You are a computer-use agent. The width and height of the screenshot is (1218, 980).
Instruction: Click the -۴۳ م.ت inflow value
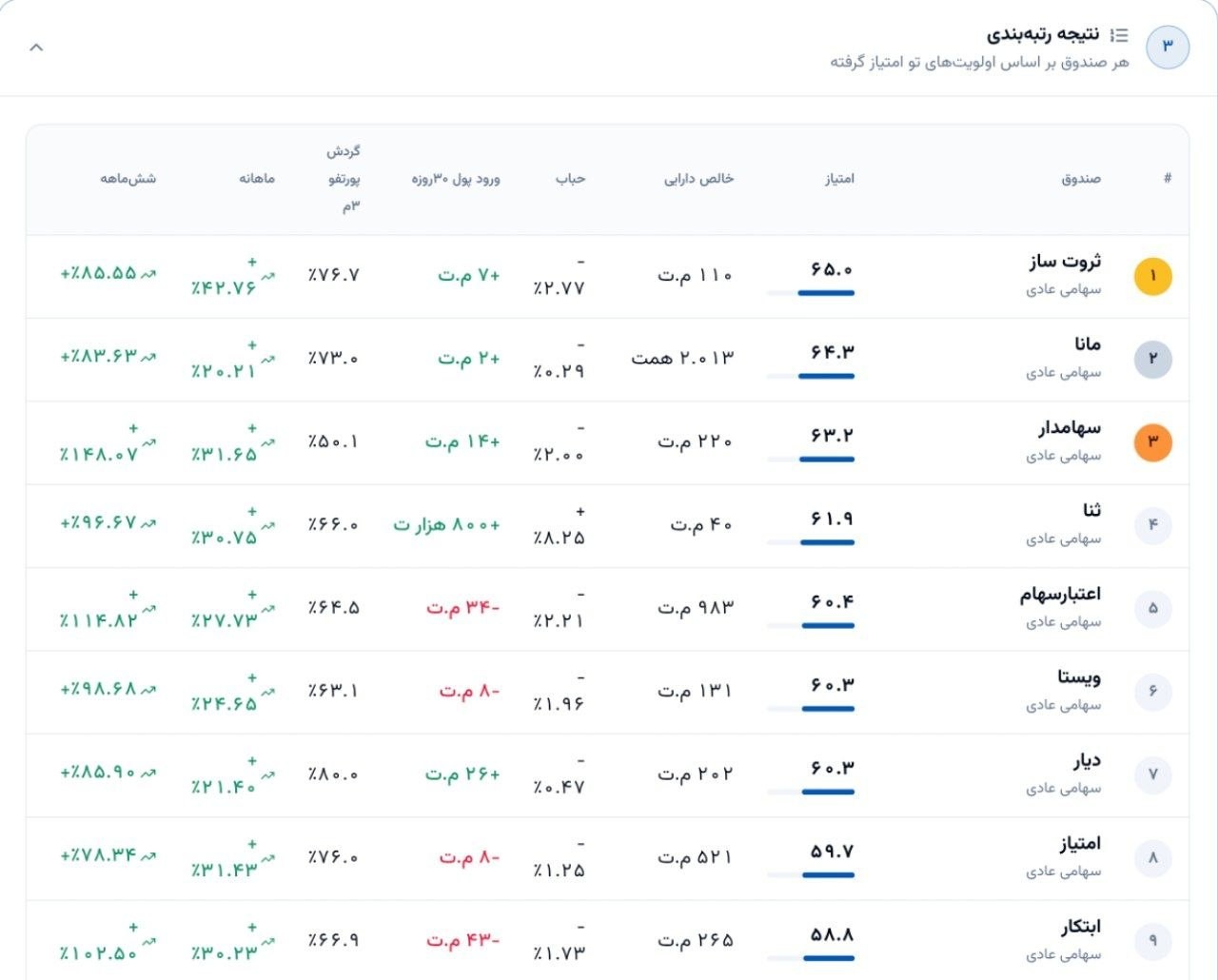pos(463,940)
